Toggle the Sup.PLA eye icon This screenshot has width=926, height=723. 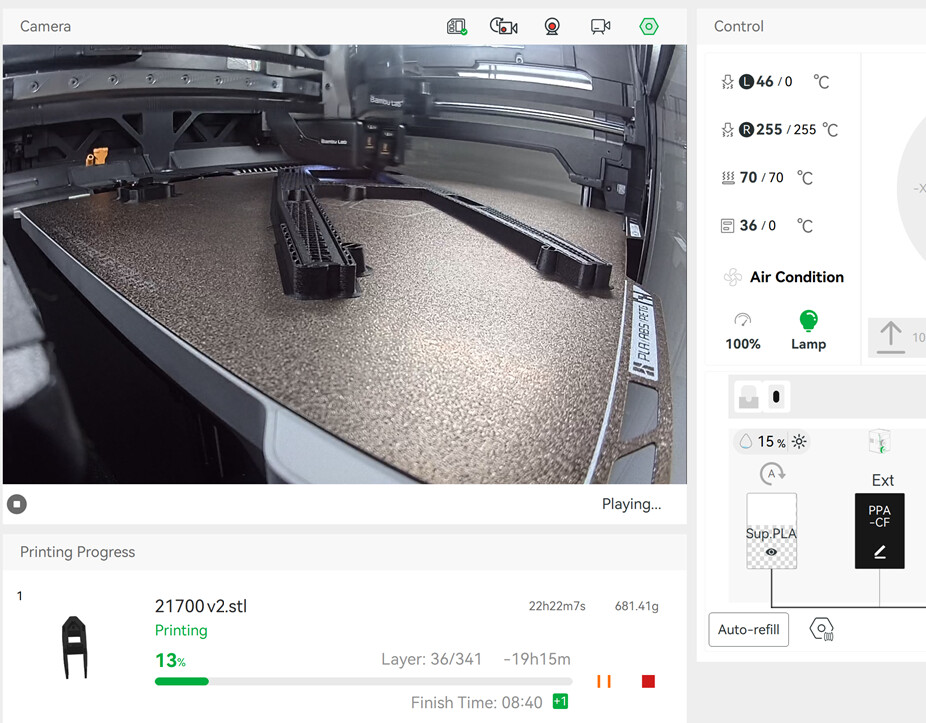pyautogui.click(x=771, y=552)
